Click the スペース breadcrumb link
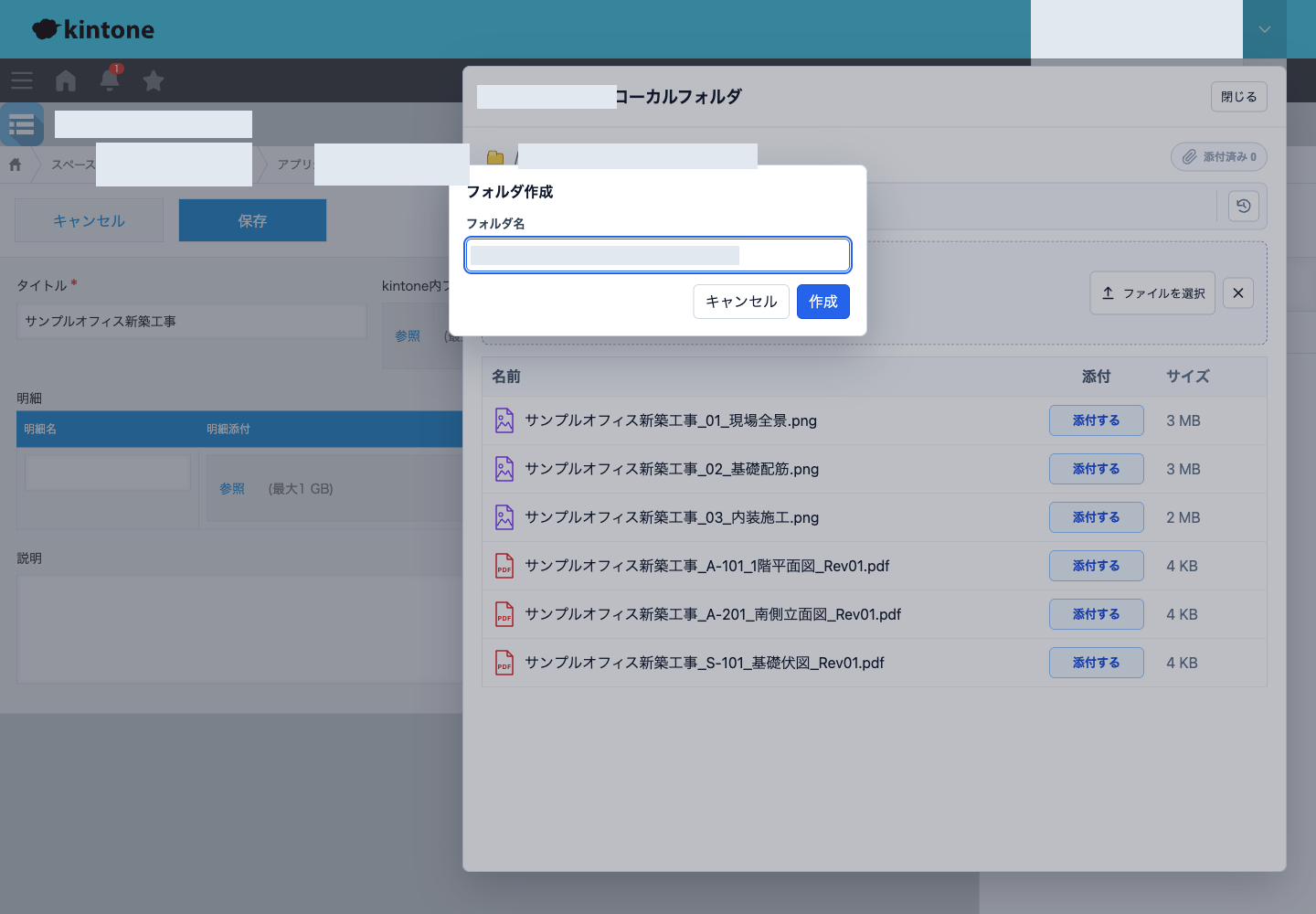The height and width of the screenshot is (914, 1316). 73,165
